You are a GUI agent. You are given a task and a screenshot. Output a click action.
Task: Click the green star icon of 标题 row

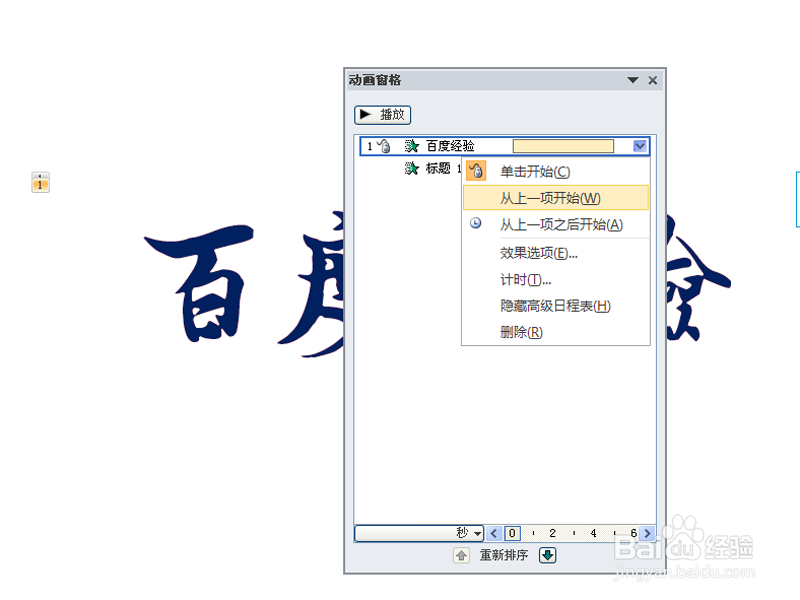pyautogui.click(x=412, y=168)
